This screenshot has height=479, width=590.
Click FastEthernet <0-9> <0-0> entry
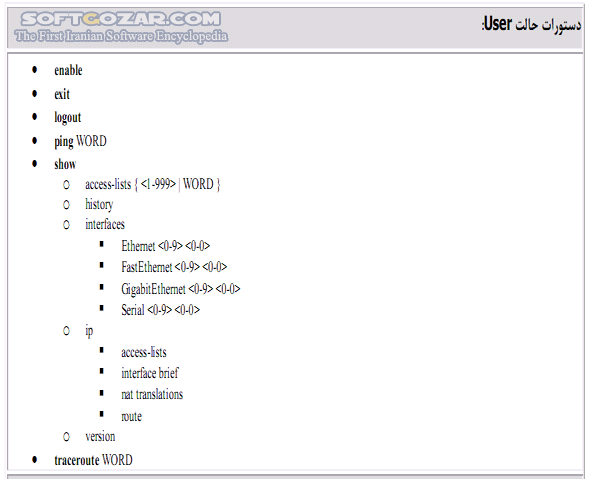(174, 267)
